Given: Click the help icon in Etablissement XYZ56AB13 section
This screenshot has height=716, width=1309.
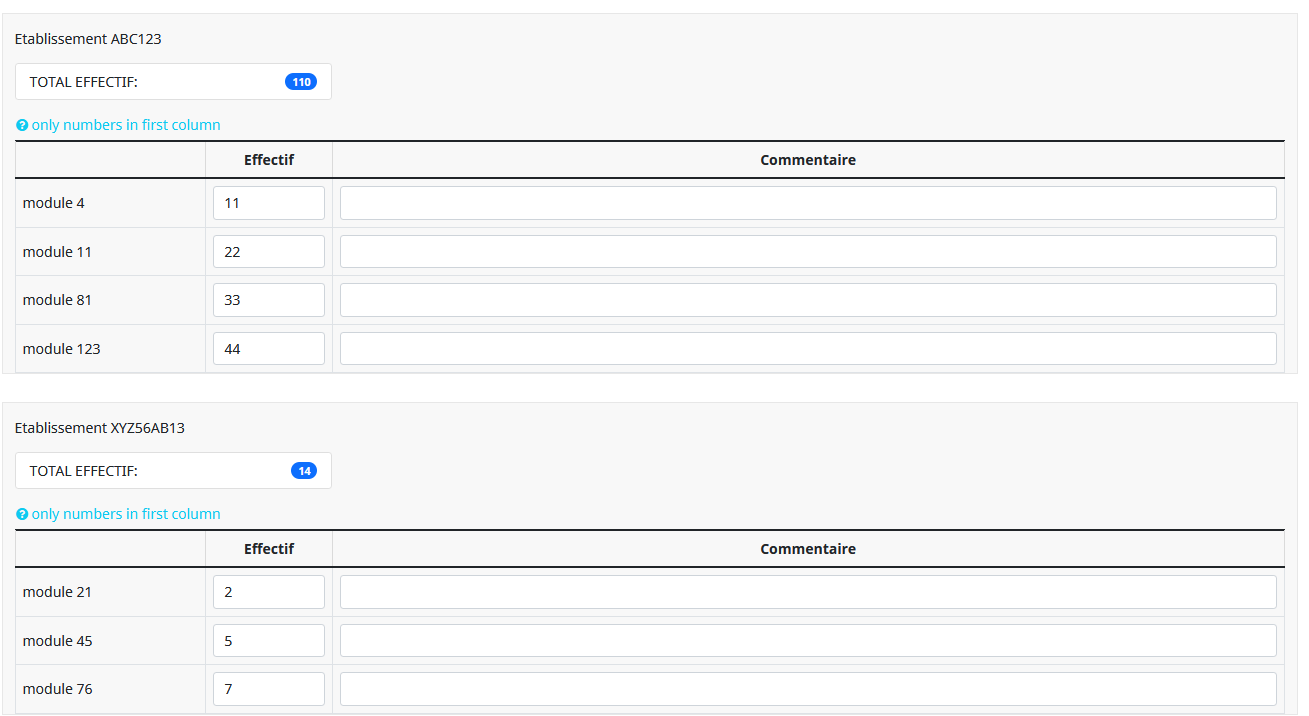Looking at the screenshot, I should [x=22, y=515].
